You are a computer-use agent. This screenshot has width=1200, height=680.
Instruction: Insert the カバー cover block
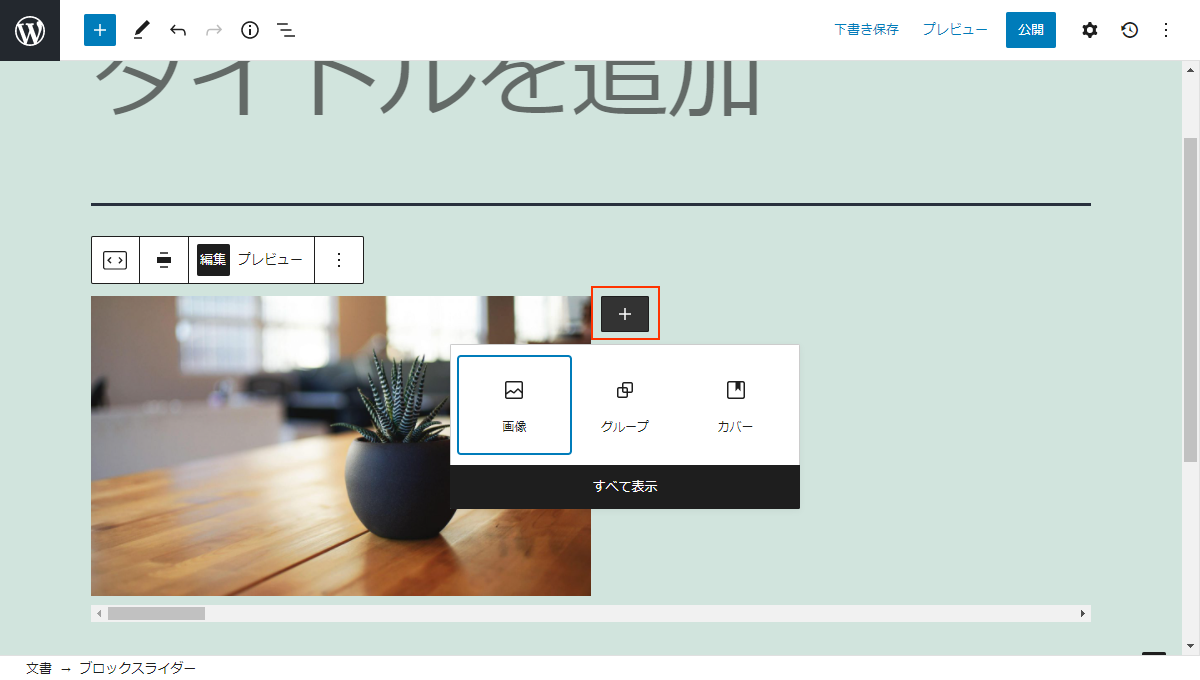(735, 405)
